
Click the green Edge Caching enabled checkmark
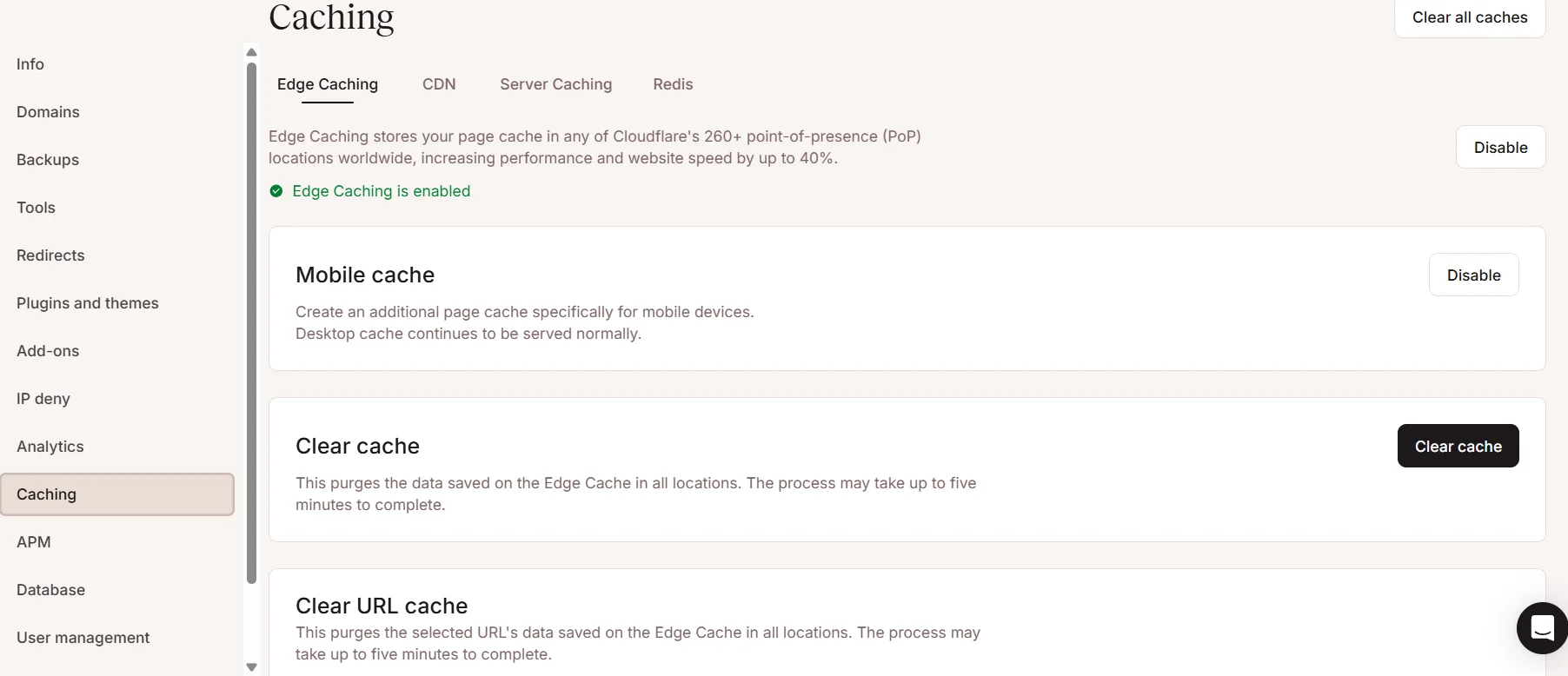(276, 191)
